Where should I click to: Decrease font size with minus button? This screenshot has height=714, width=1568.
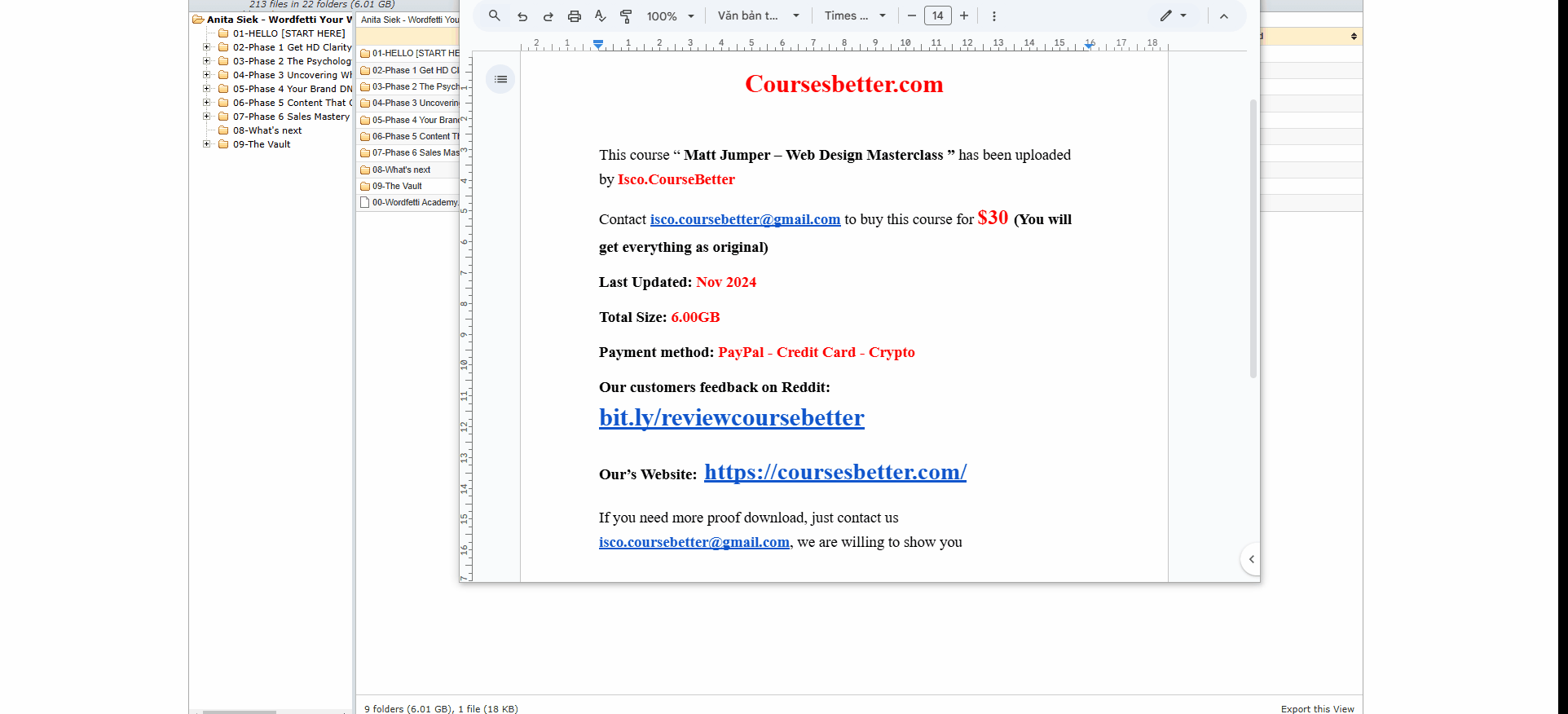pos(912,15)
